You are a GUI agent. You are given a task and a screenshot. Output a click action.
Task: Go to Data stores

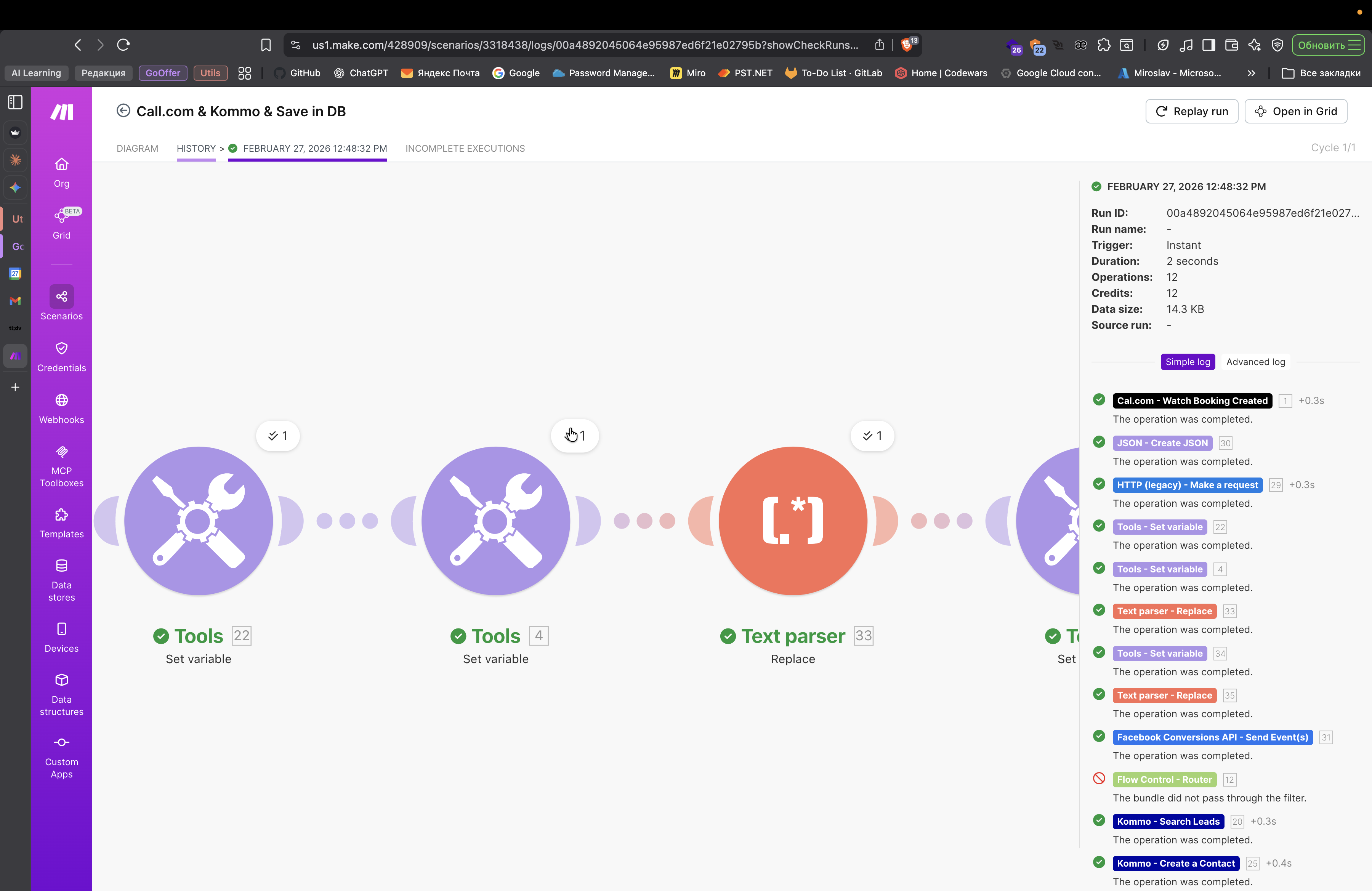tap(61, 580)
